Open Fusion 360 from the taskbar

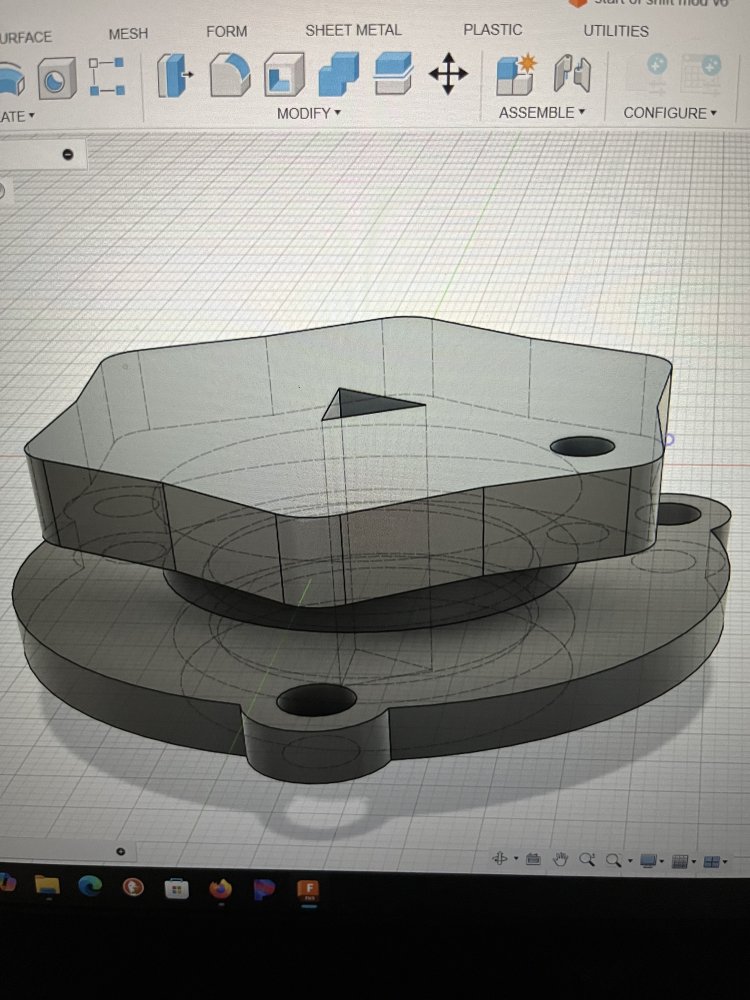point(309,888)
